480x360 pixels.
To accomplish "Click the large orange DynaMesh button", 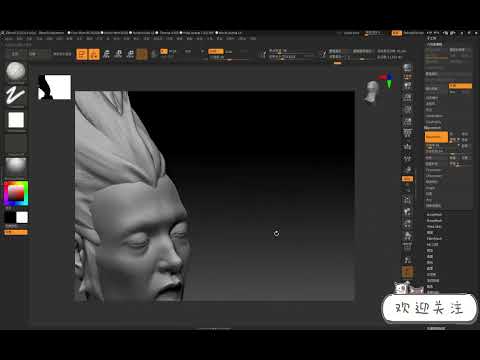I will coord(436,137).
